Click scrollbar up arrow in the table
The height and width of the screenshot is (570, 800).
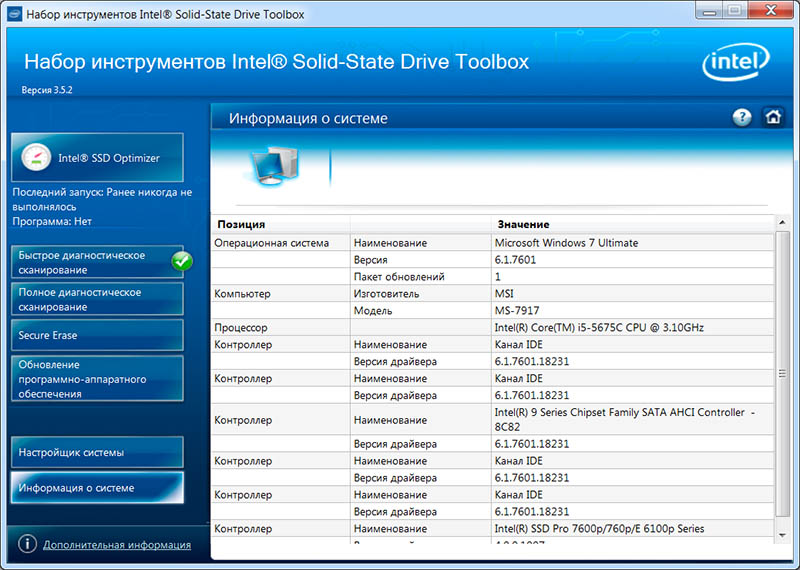pos(782,223)
